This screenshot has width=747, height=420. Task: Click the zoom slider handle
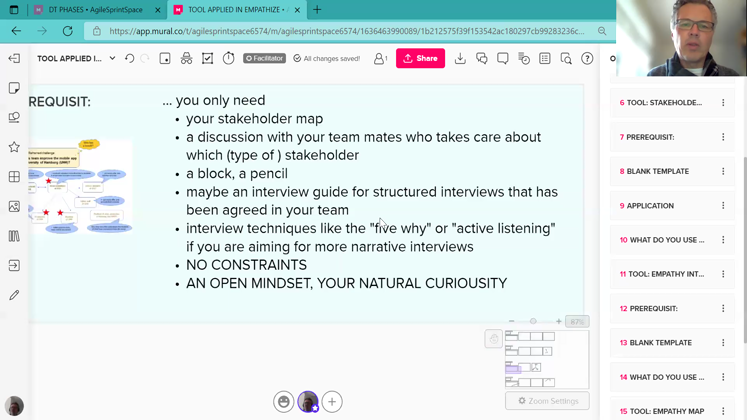click(x=533, y=321)
